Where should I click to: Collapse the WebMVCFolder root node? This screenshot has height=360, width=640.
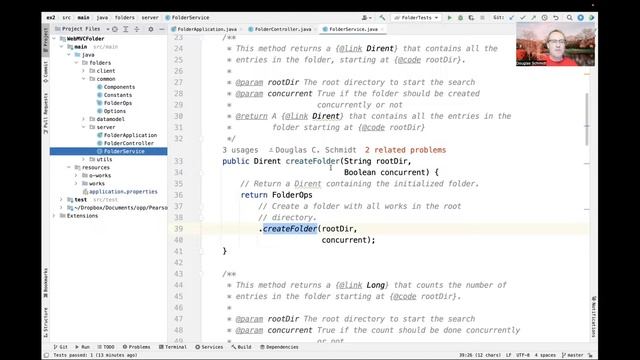[55, 38]
